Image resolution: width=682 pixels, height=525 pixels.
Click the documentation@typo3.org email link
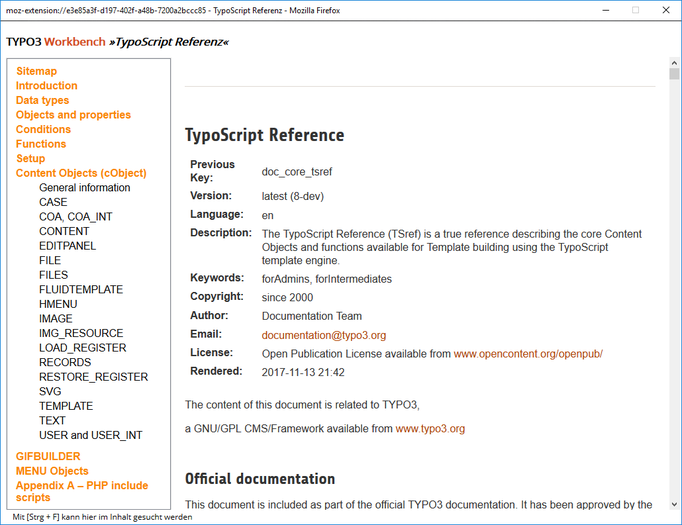323,335
